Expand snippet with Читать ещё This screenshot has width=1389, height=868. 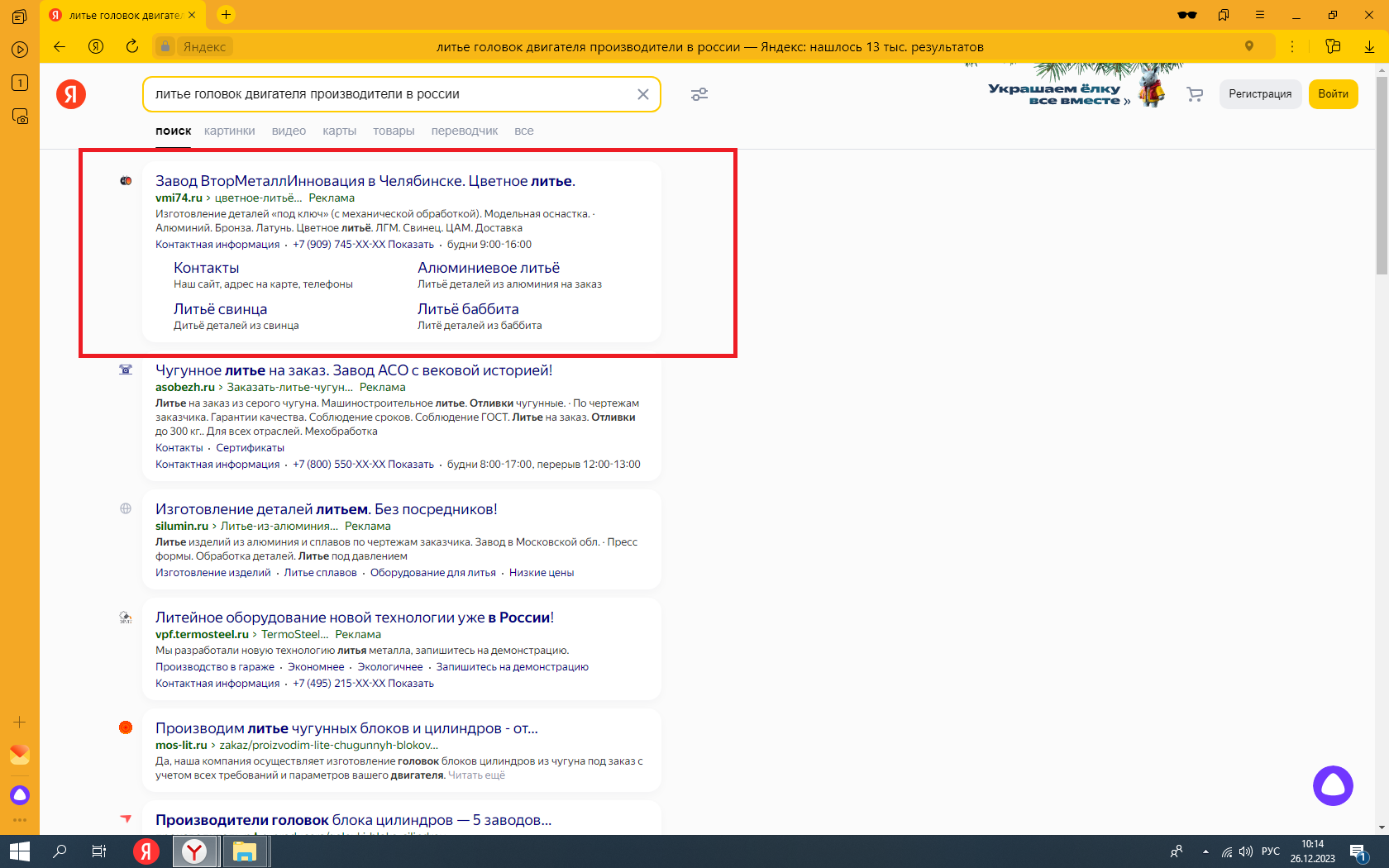[476, 775]
